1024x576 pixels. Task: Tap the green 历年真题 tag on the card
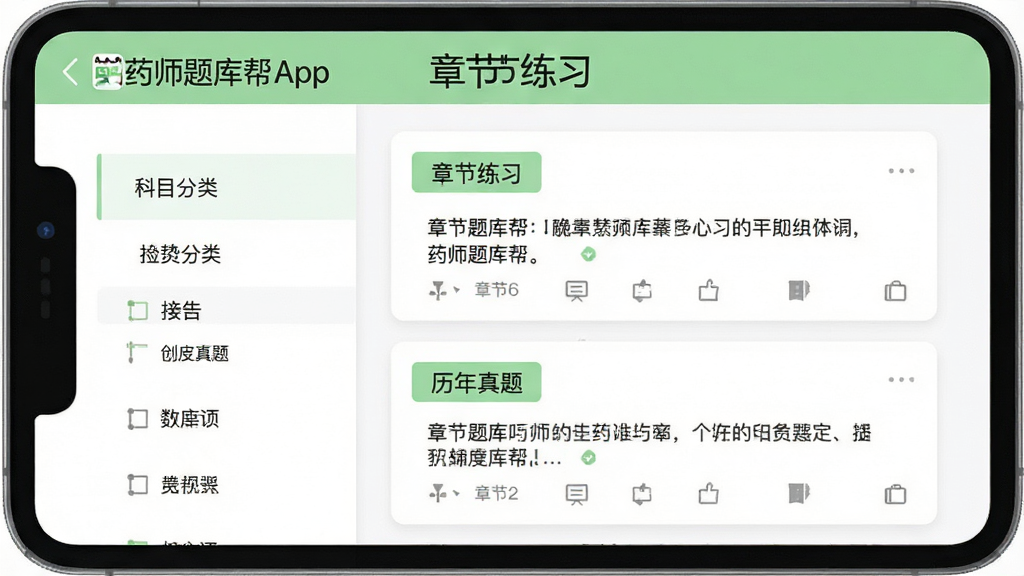476,382
